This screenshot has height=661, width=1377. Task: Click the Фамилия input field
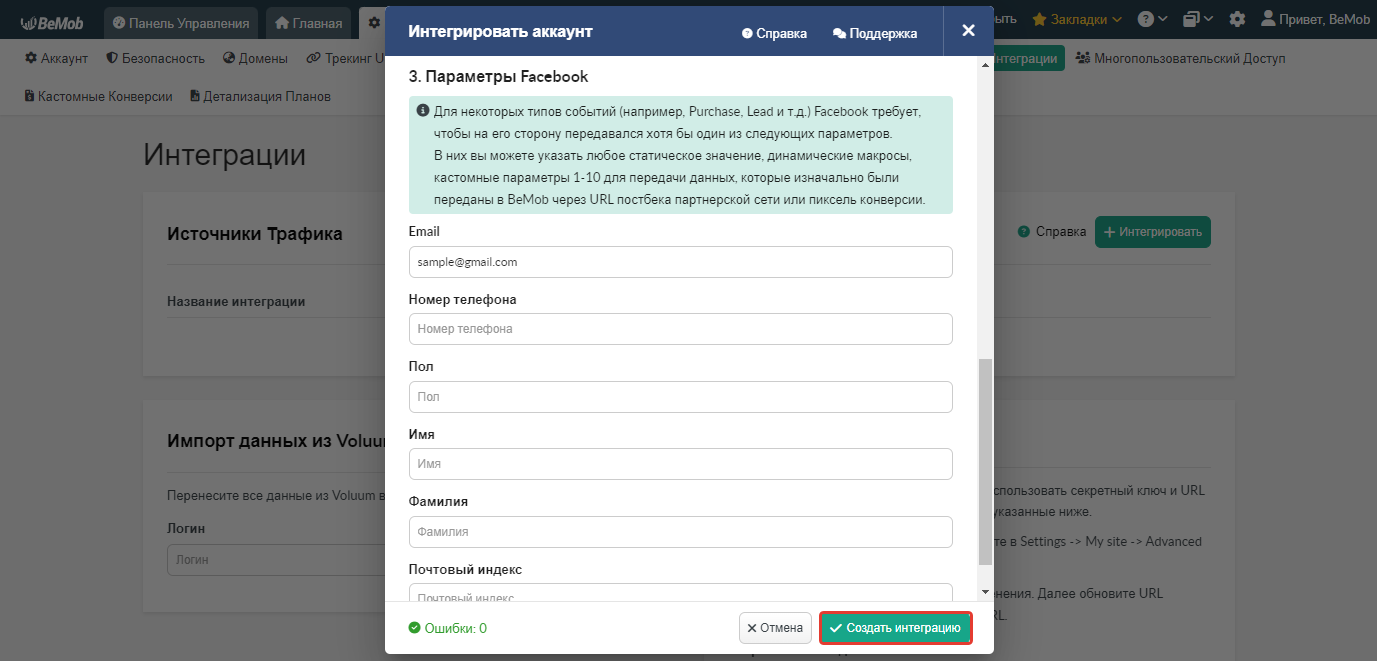click(680, 532)
